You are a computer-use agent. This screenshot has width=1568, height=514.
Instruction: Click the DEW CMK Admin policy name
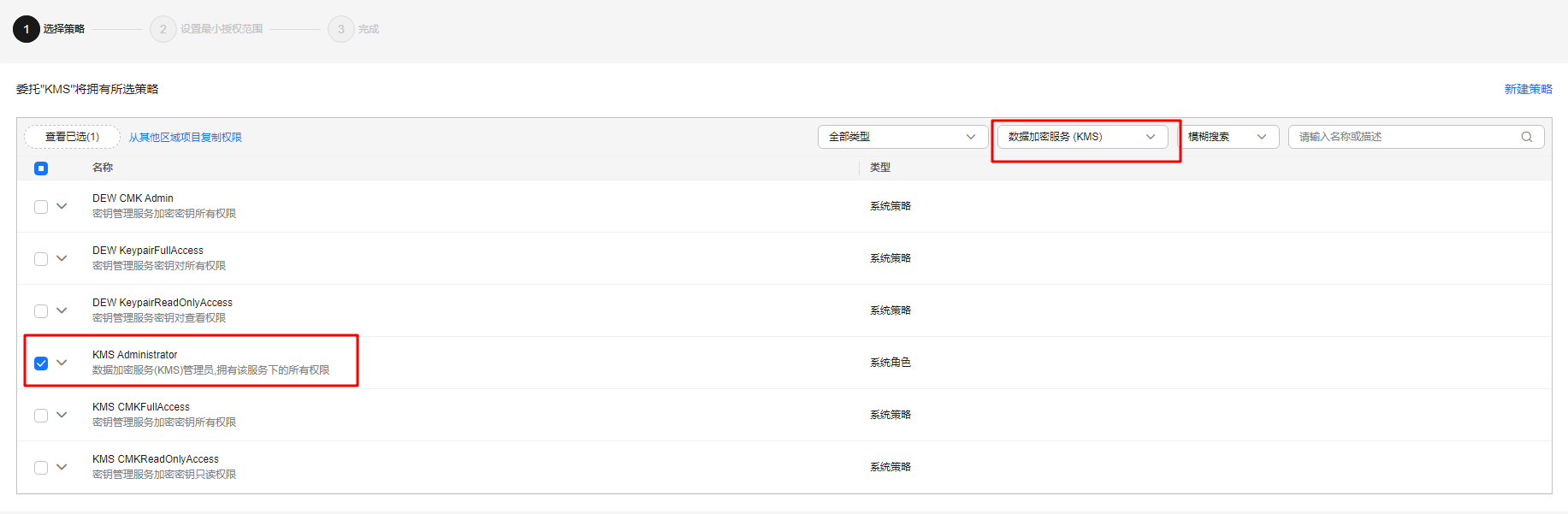coord(133,198)
